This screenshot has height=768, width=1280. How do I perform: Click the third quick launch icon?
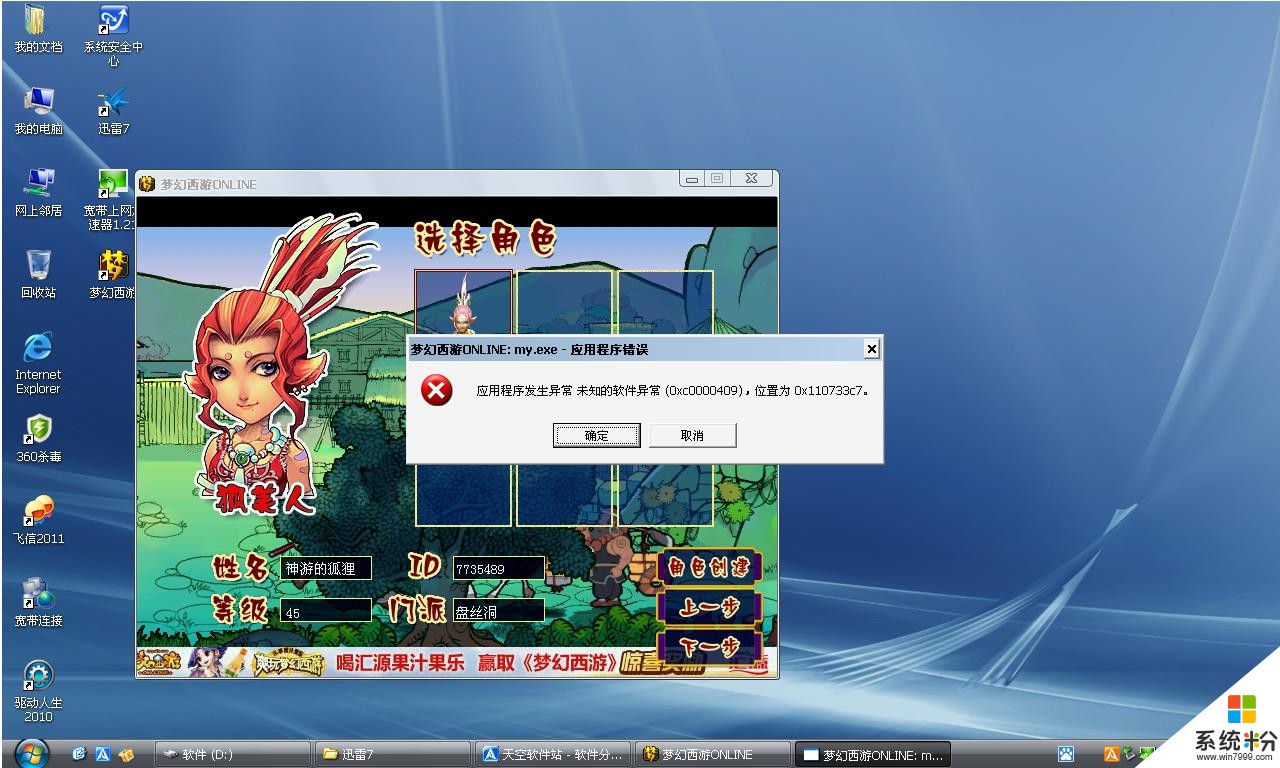(x=125, y=754)
